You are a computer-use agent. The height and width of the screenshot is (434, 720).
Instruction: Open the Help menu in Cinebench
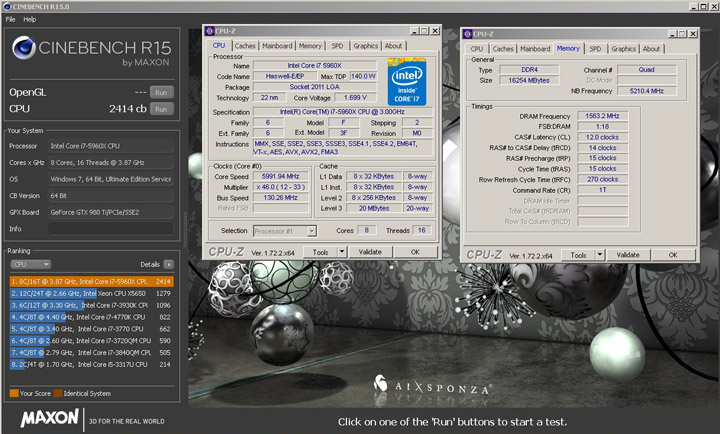click(30, 19)
